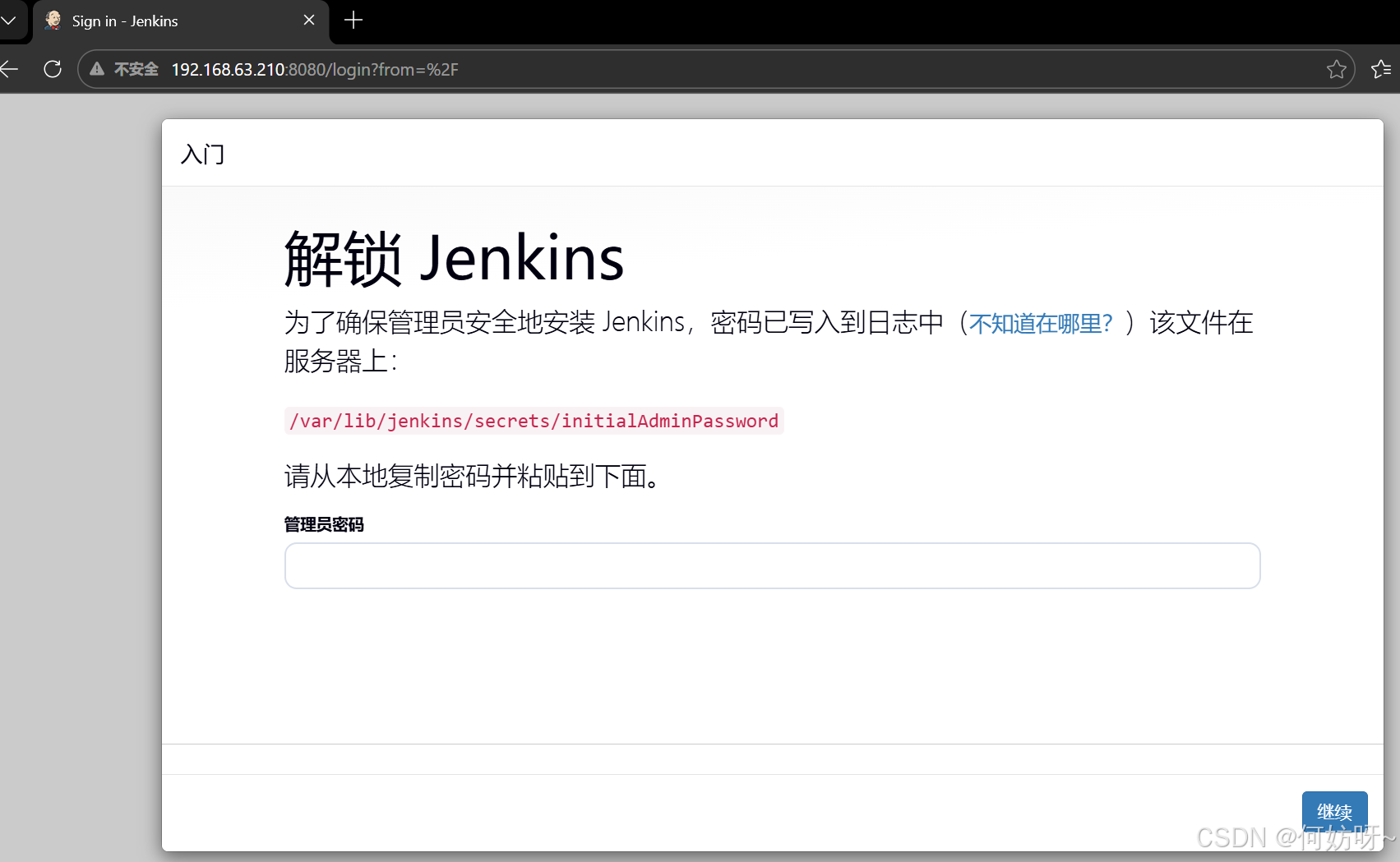Open a new browser tab
1400x862 pixels.
[x=353, y=20]
